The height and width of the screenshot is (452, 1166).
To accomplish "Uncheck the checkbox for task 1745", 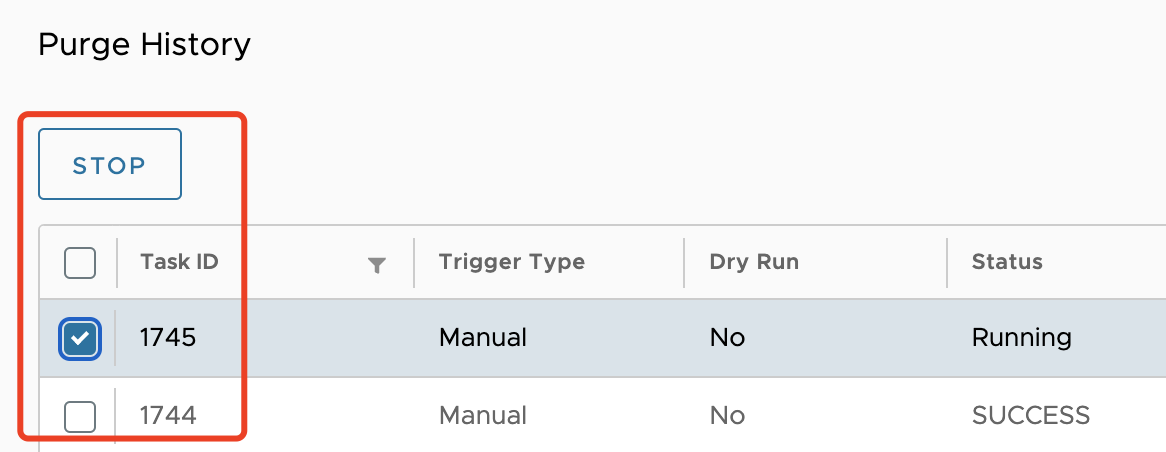I will [80, 338].
